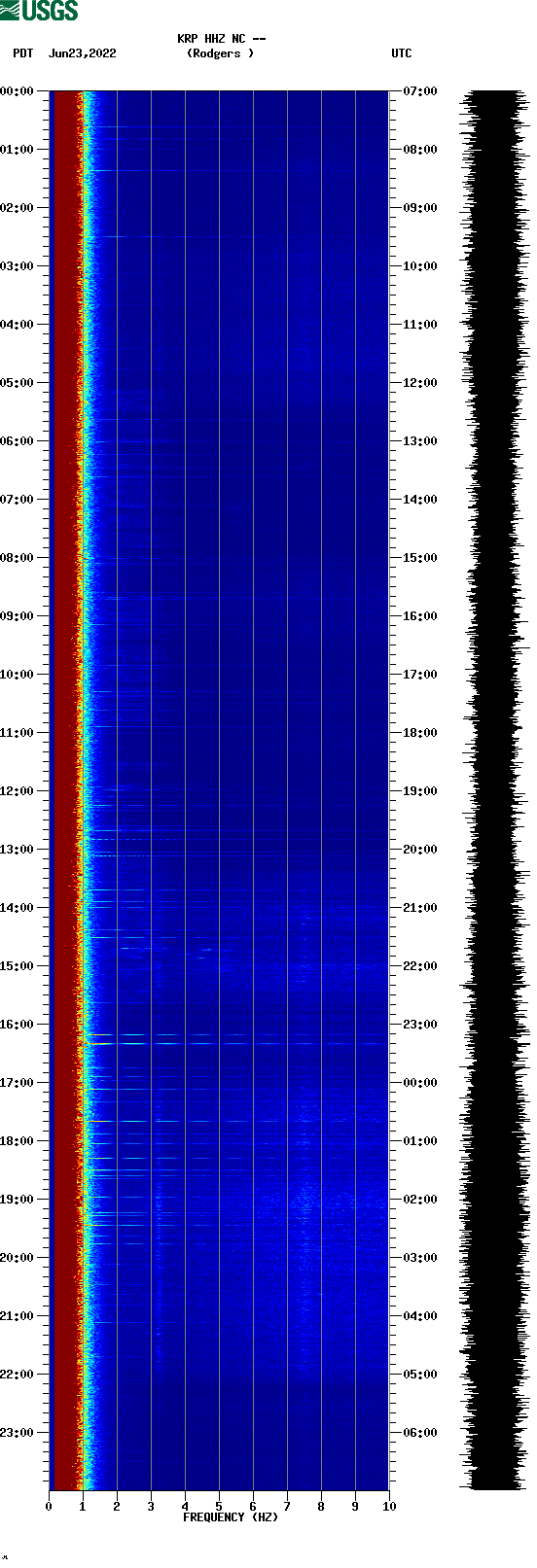The height and width of the screenshot is (1568, 537).
Task: Click the black seismogram waveform trace
Action: point(494,790)
